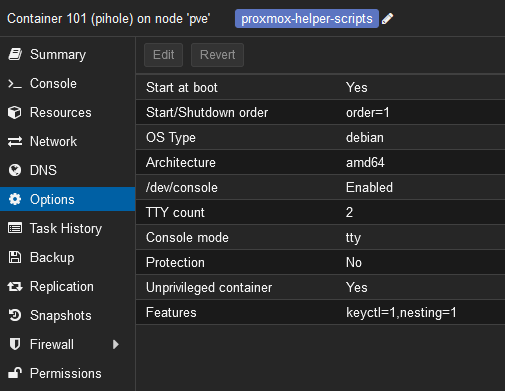Select the Architecture row

[x=321, y=162]
